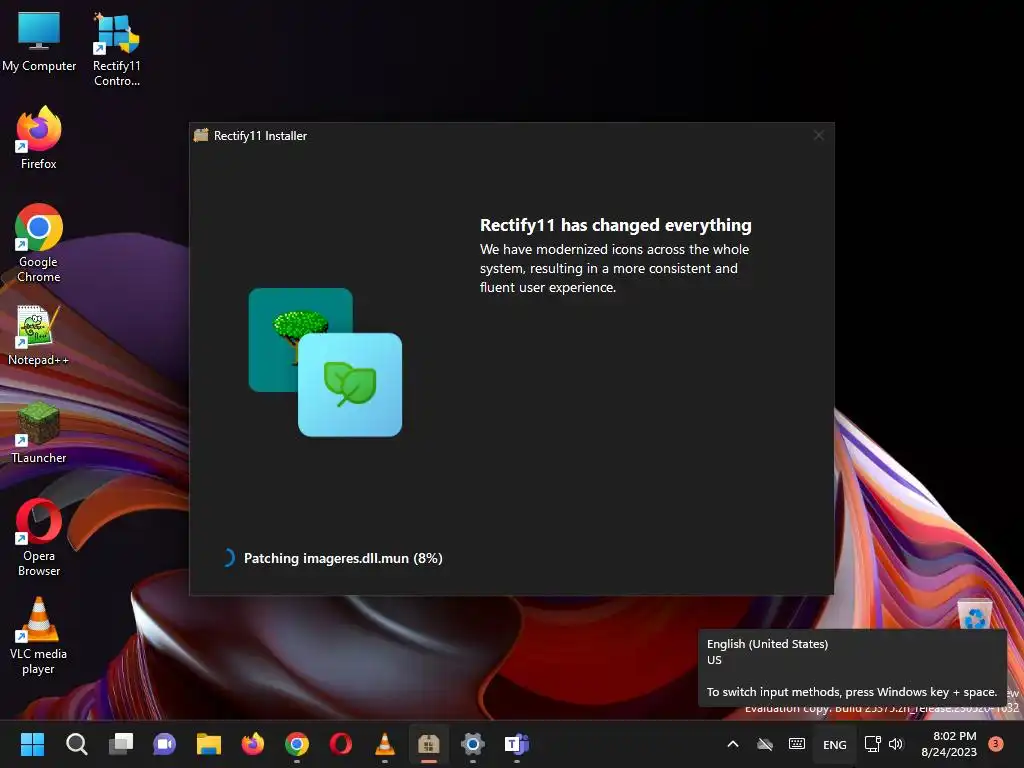This screenshot has width=1024, height=768.
Task: Click the installer progress spinner
Action: pyautogui.click(x=229, y=558)
